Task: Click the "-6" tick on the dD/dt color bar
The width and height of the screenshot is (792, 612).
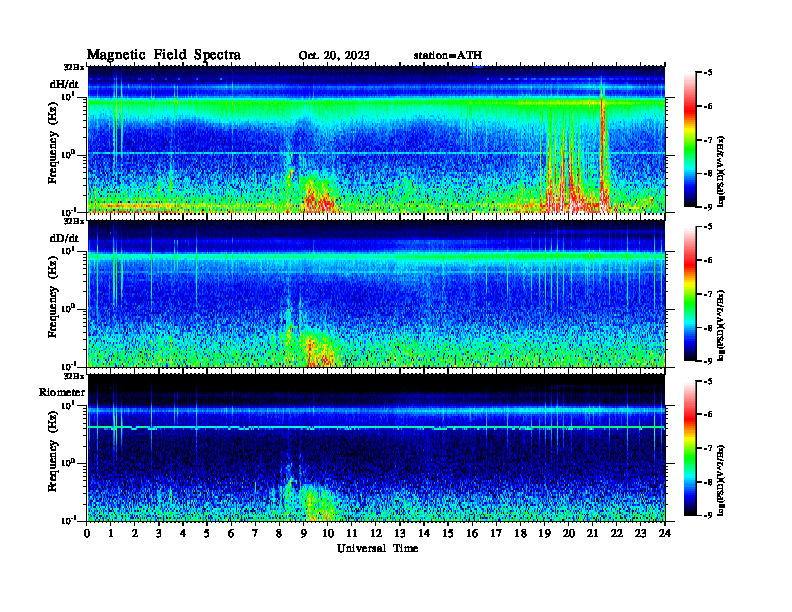Action: (708, 260)
